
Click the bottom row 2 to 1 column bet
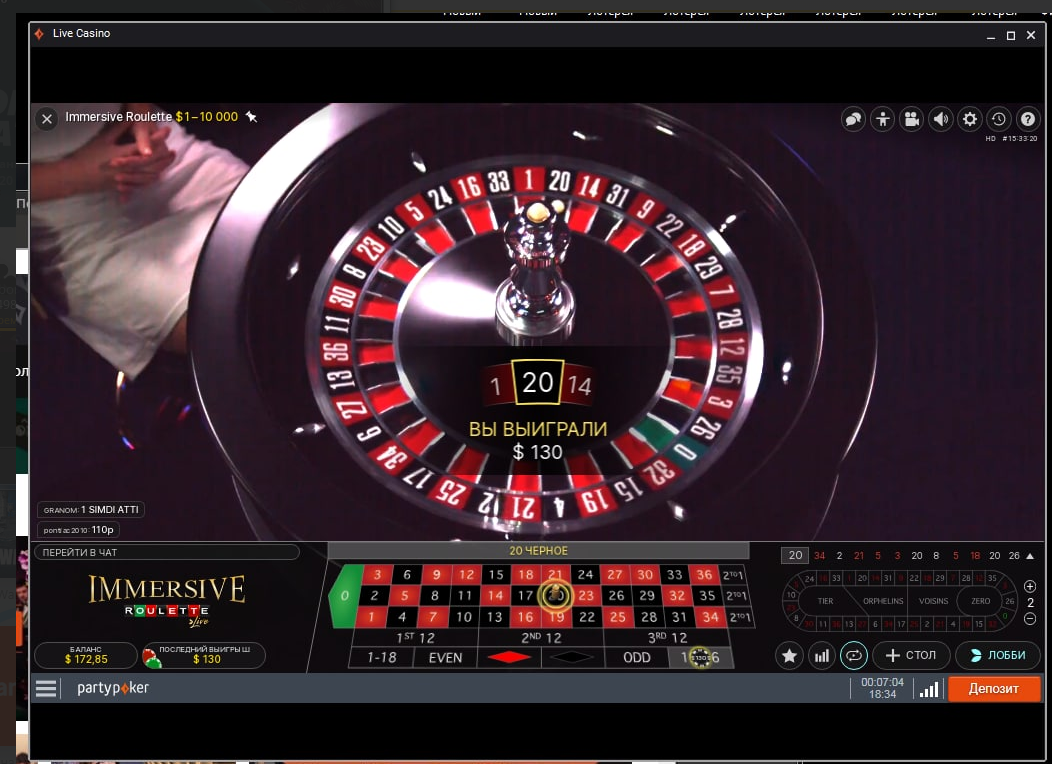(x=739, y=617)
